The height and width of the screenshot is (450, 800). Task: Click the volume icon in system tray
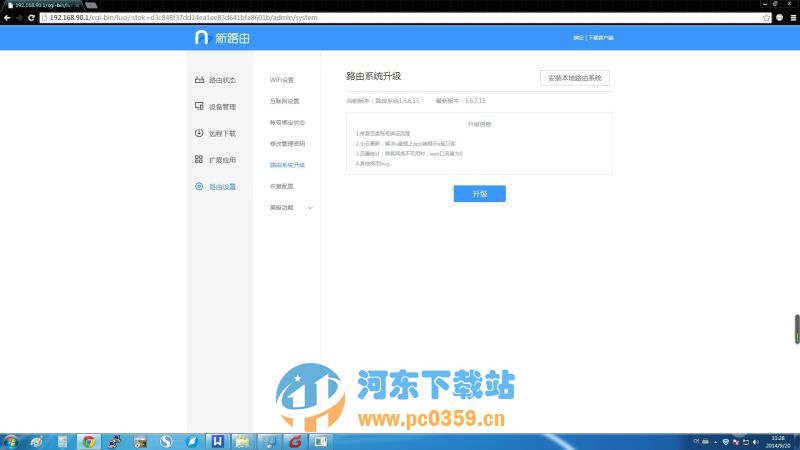[756, 442]
